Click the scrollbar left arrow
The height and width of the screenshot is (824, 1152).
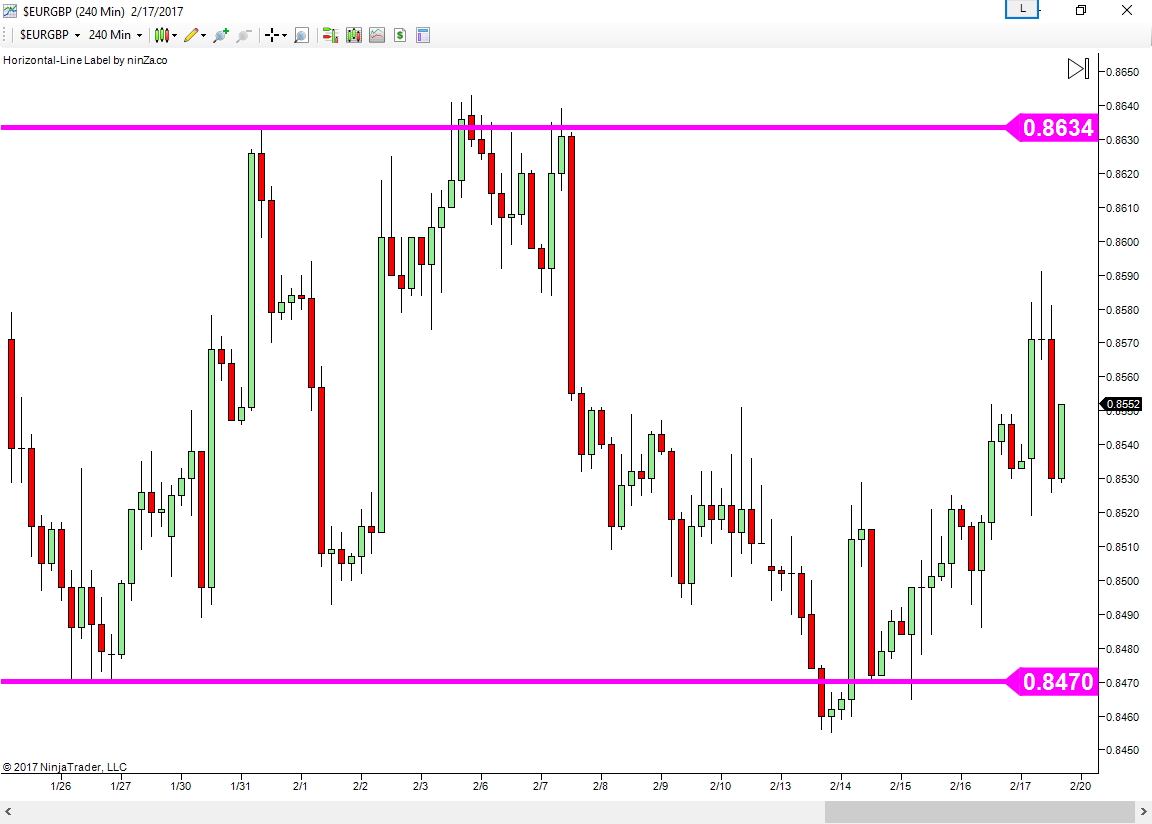point(8,812)
